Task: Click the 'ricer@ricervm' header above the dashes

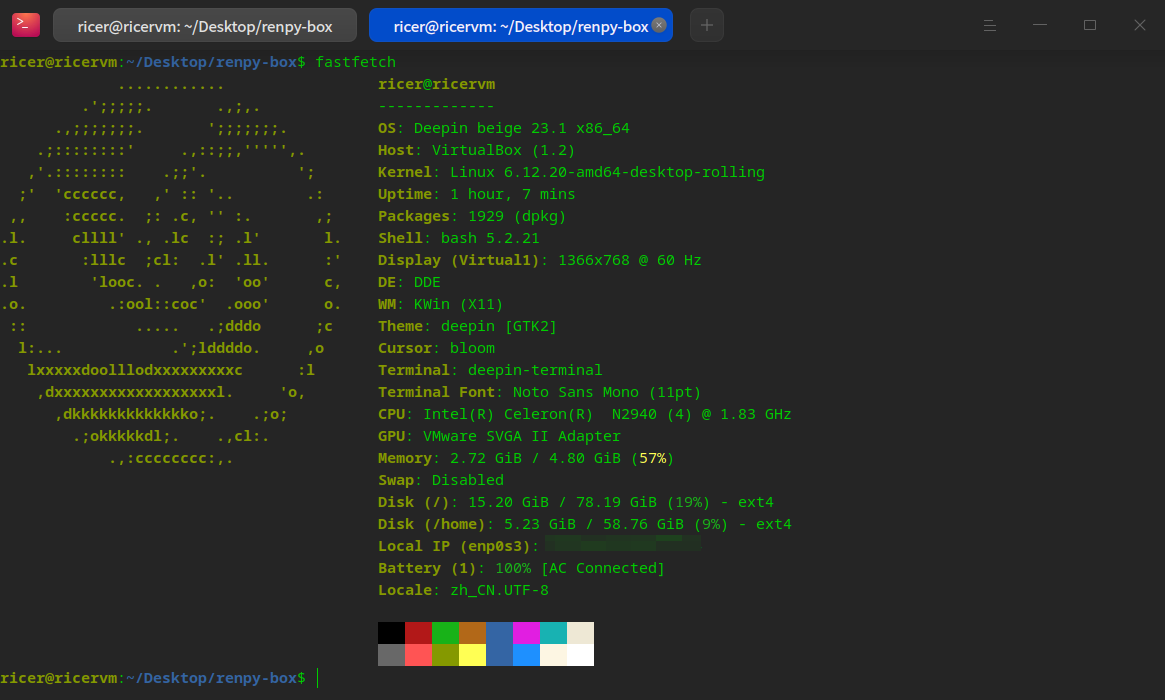Action: 436,84
